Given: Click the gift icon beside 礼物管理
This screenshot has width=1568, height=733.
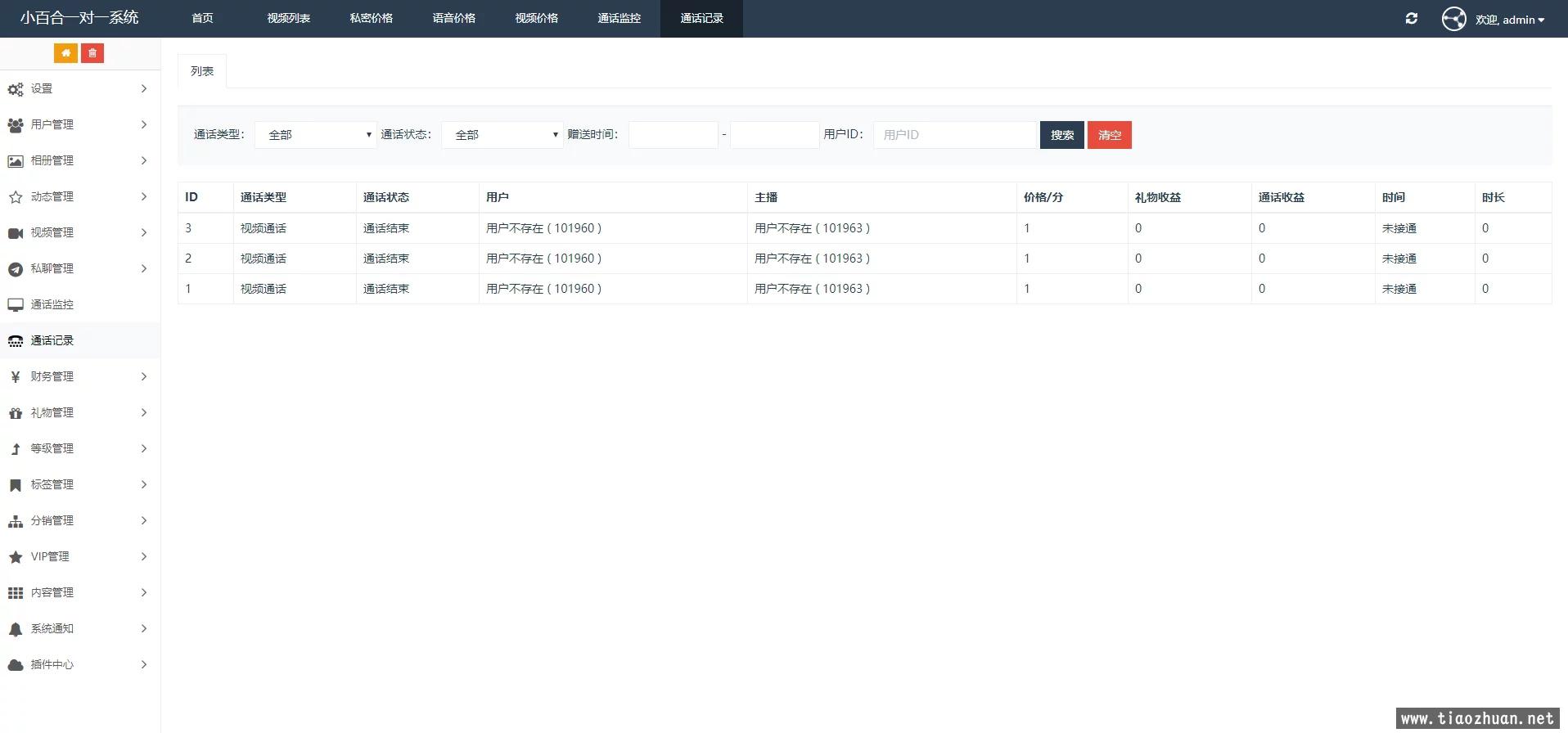Looking at the screenshot, I should coord(16,413).
